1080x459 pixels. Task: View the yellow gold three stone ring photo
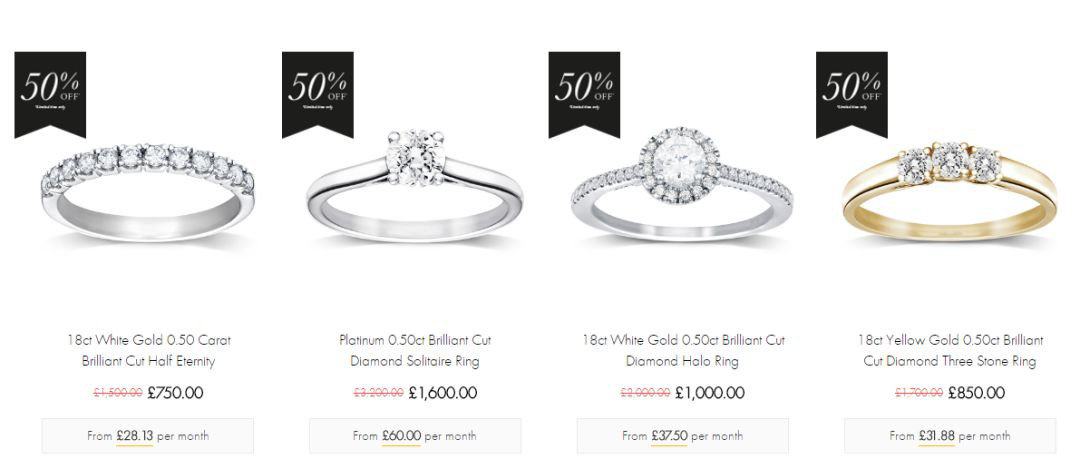point(949,191)
